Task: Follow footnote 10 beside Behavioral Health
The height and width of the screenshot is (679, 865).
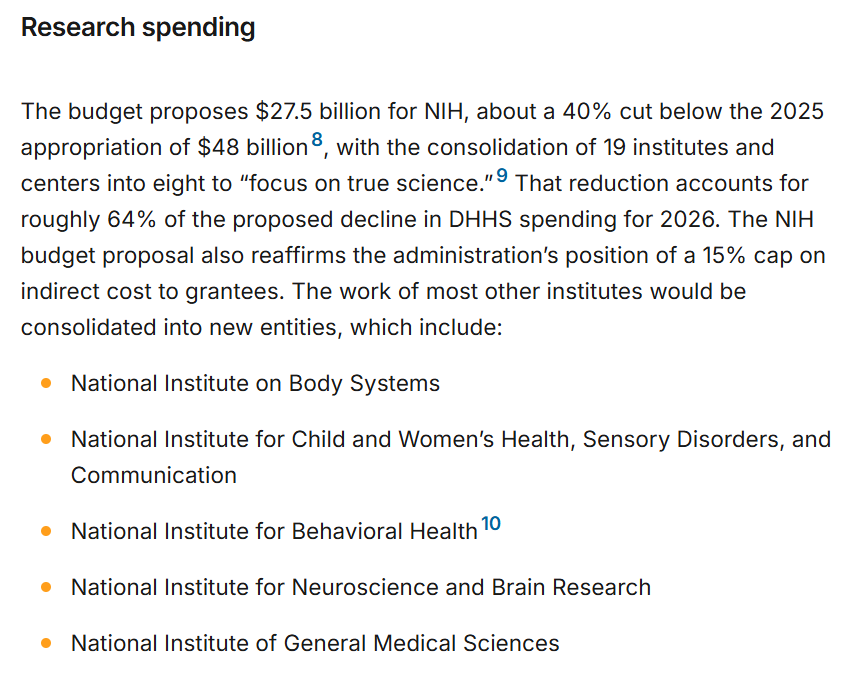Action: (x=490, y=524)
